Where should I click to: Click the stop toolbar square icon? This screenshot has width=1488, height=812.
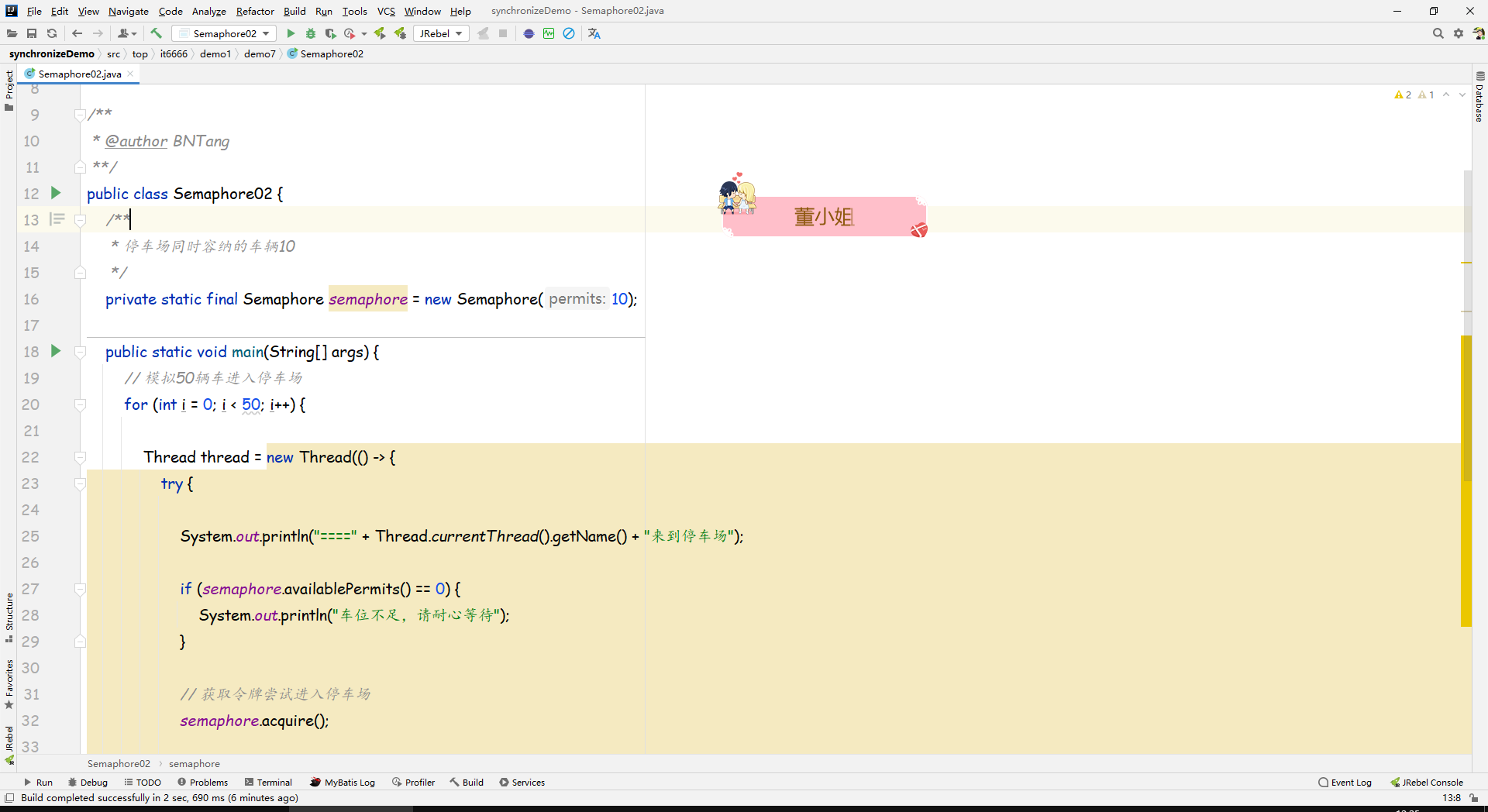pos(503,33)
